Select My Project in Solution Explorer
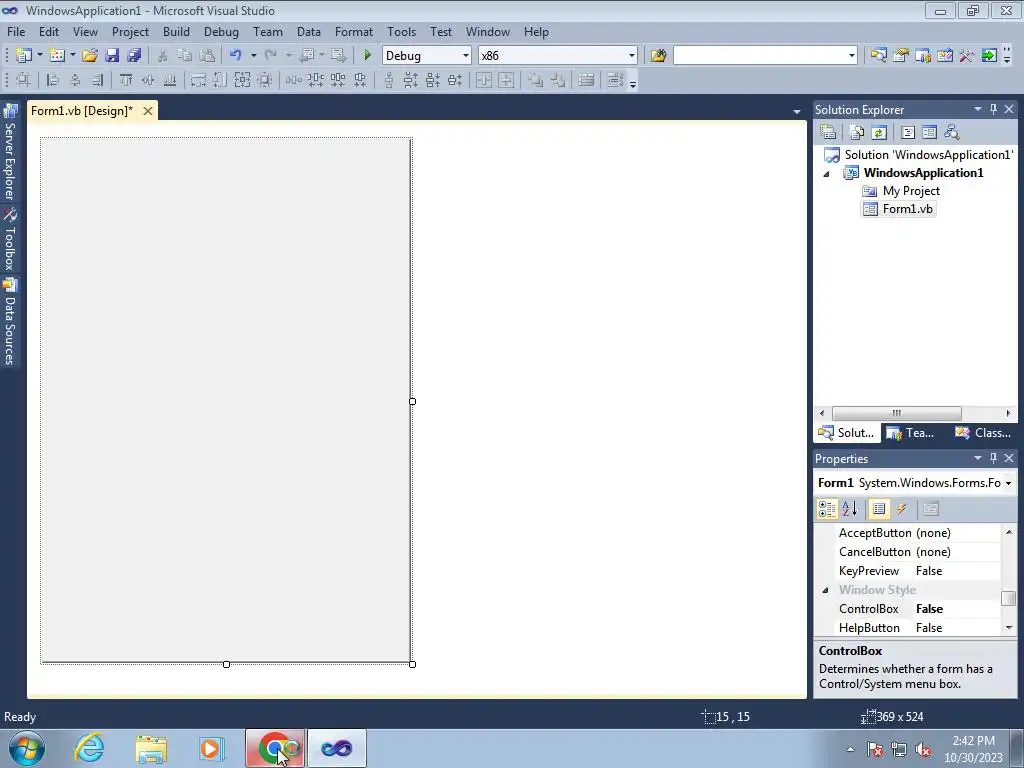 (x=911, y=191)
